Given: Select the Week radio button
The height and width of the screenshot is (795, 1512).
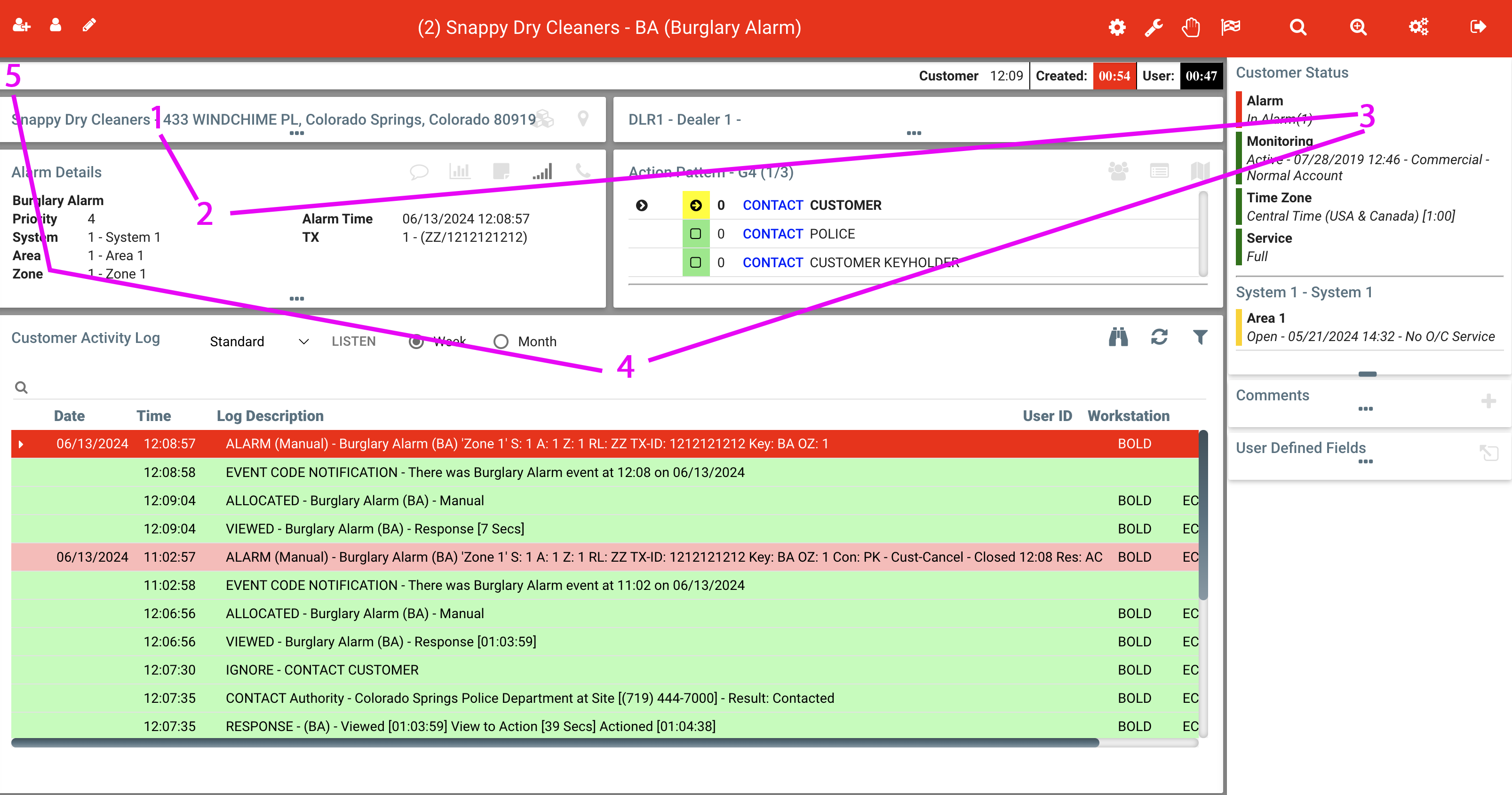Looking at the screenshot, I should pos(416,342).
